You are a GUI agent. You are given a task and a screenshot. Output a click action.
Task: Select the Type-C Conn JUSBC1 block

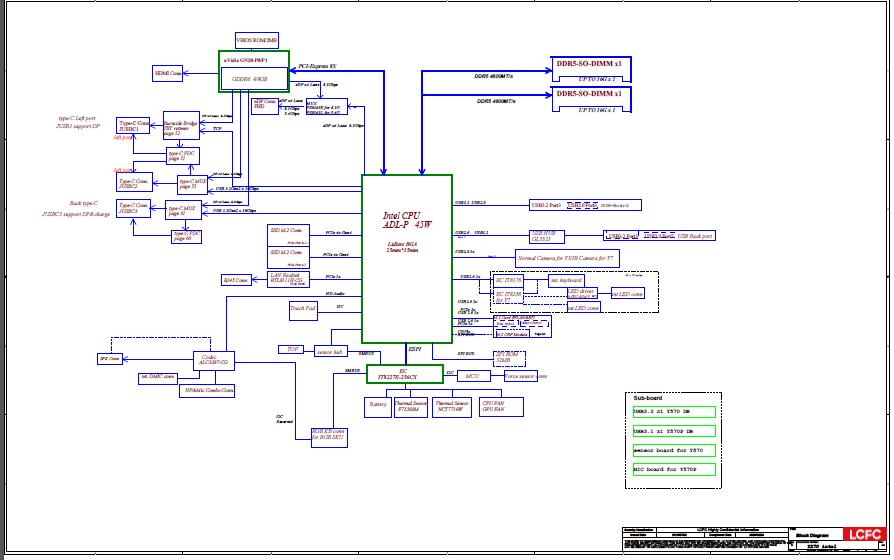133,126
